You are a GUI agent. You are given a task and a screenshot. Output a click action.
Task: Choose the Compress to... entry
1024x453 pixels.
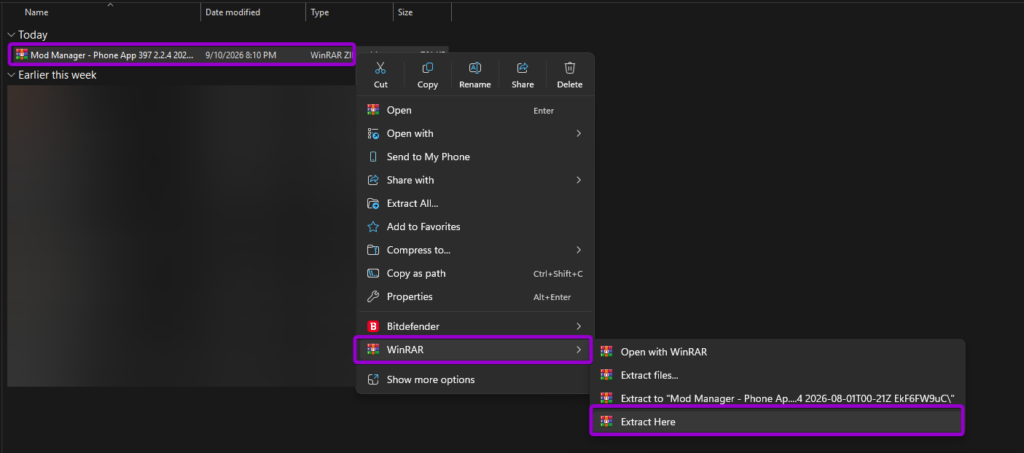coord(475,250)
